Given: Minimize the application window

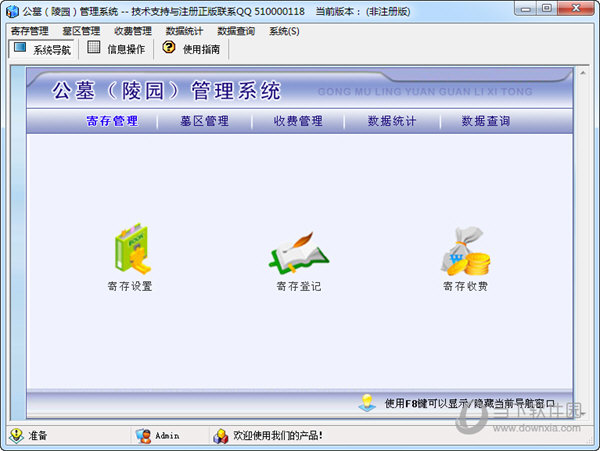Looking at the screenshot, I should 526,9.
